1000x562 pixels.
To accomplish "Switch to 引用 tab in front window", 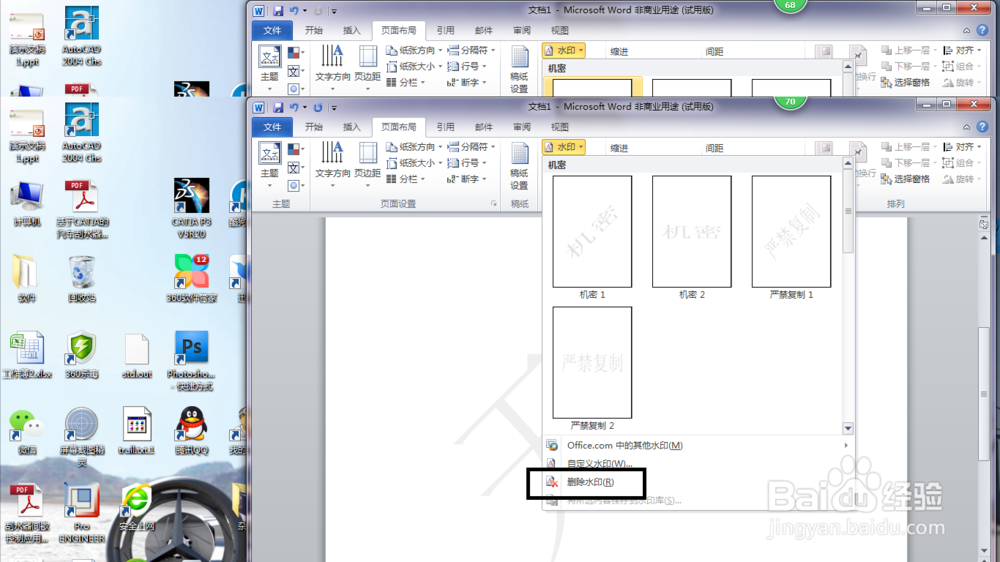I will [445, 127].
